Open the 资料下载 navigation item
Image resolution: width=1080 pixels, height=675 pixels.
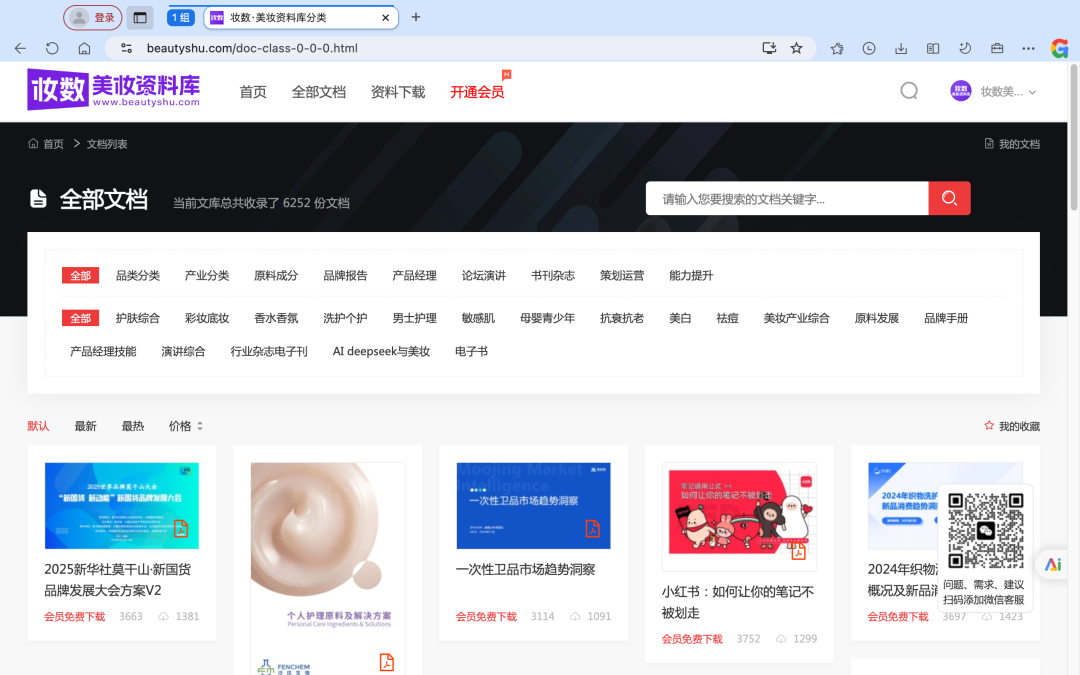[x=398, y=92]
